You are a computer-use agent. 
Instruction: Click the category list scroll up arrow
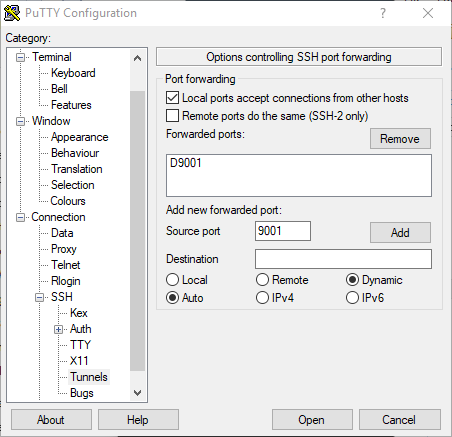tap(137, 58)
